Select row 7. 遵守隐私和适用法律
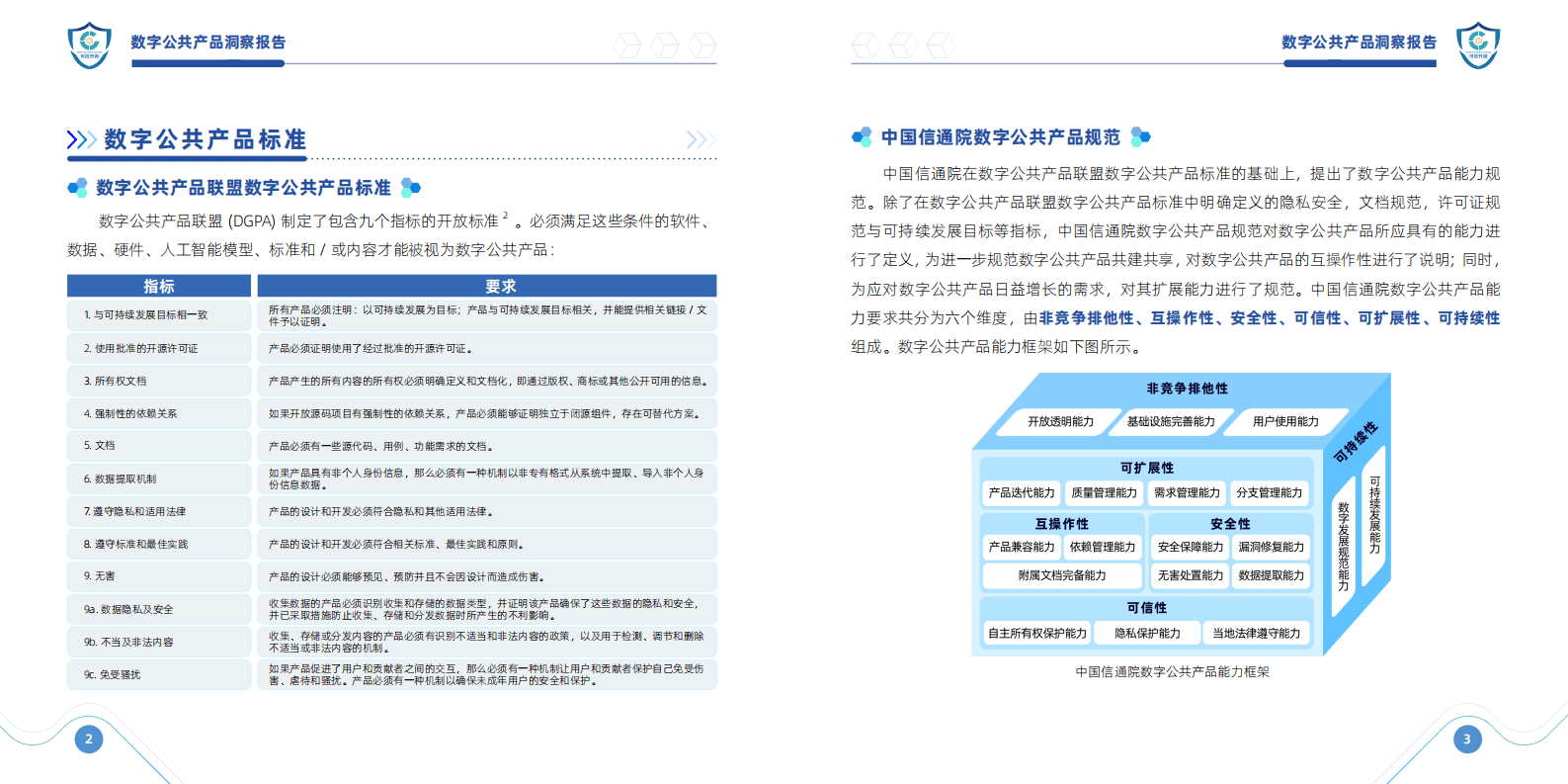The width and height of the screenshot is (1568, 784). (392, 511)
